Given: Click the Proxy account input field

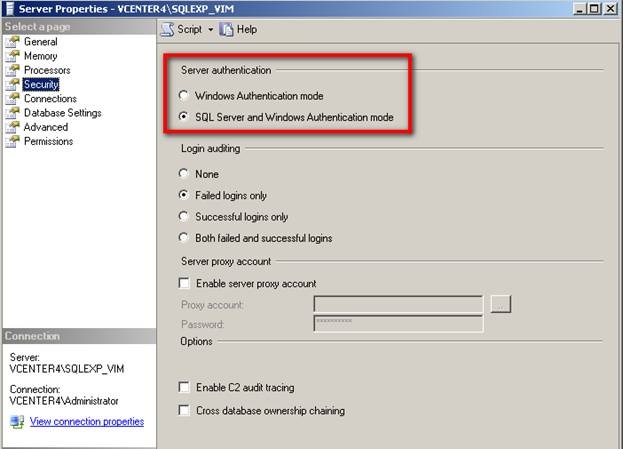Looking at the screenshot, I should pos(399,304).
